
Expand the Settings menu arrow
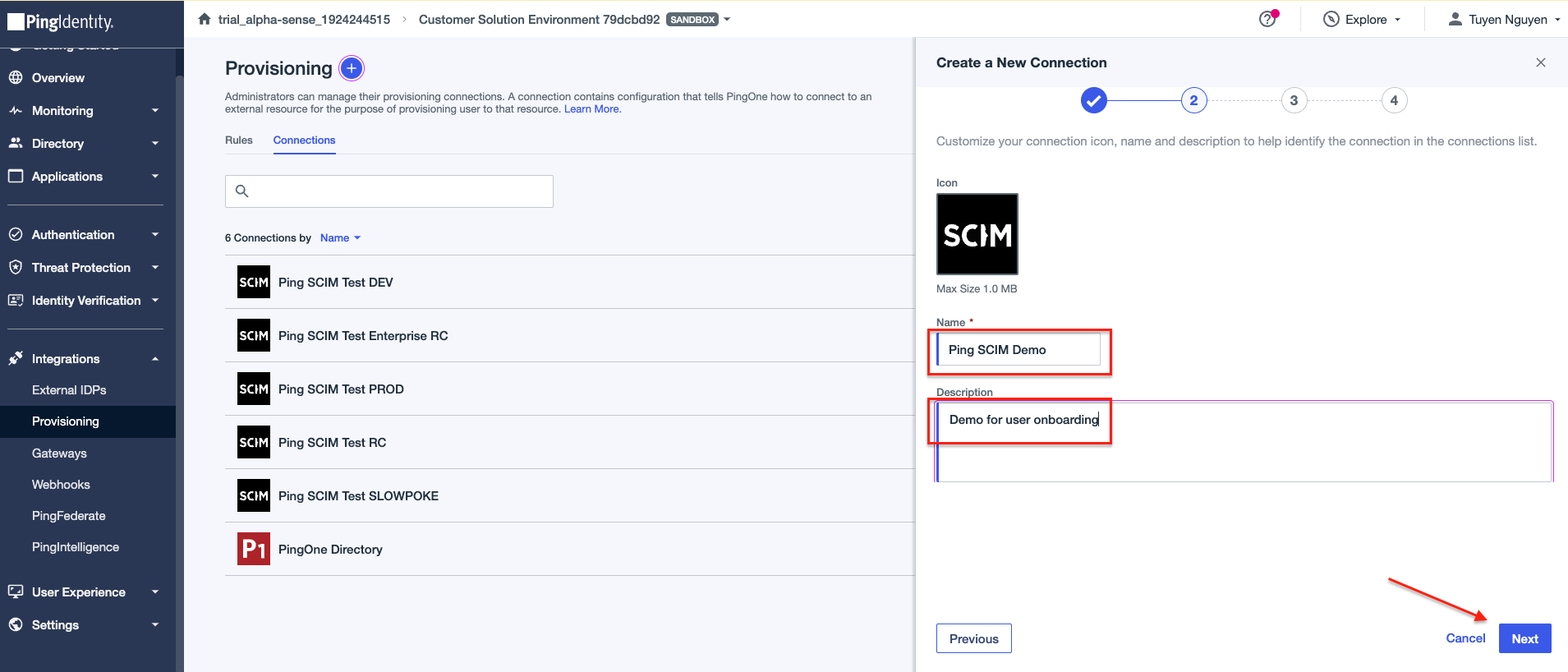coord(155,624)
